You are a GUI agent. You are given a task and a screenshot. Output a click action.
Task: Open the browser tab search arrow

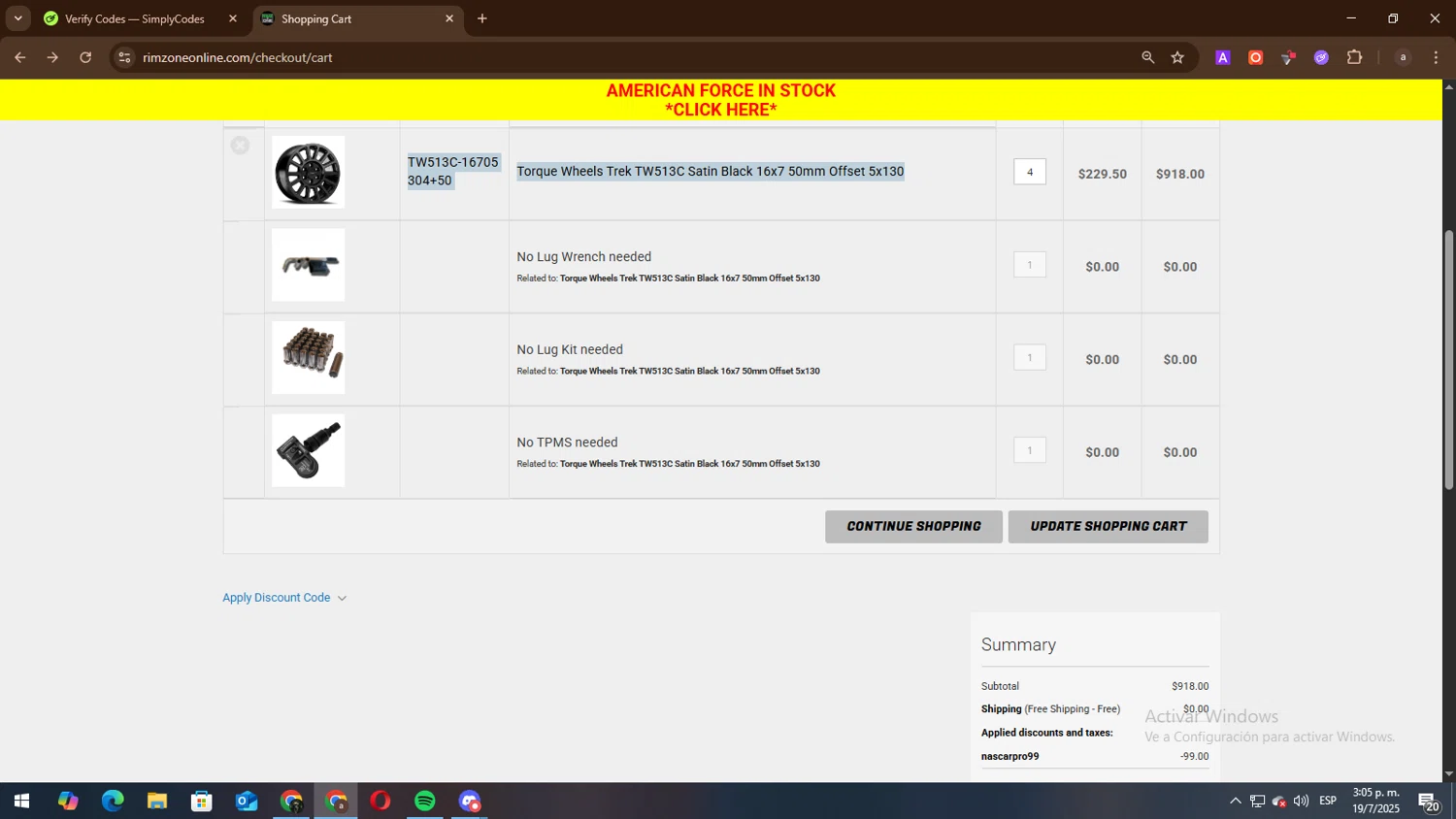[x=17, y=18]
